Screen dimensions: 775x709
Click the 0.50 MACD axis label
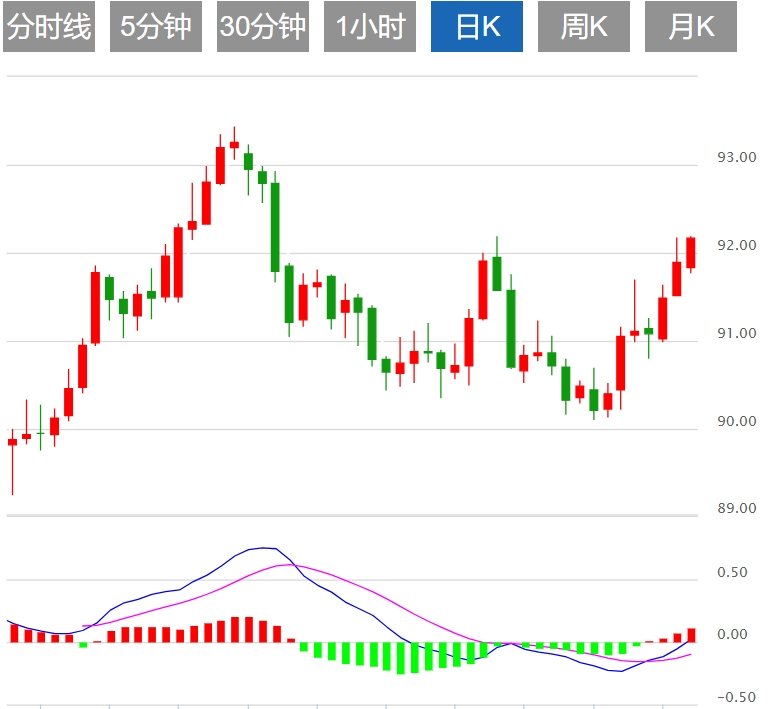click(732, 573)
